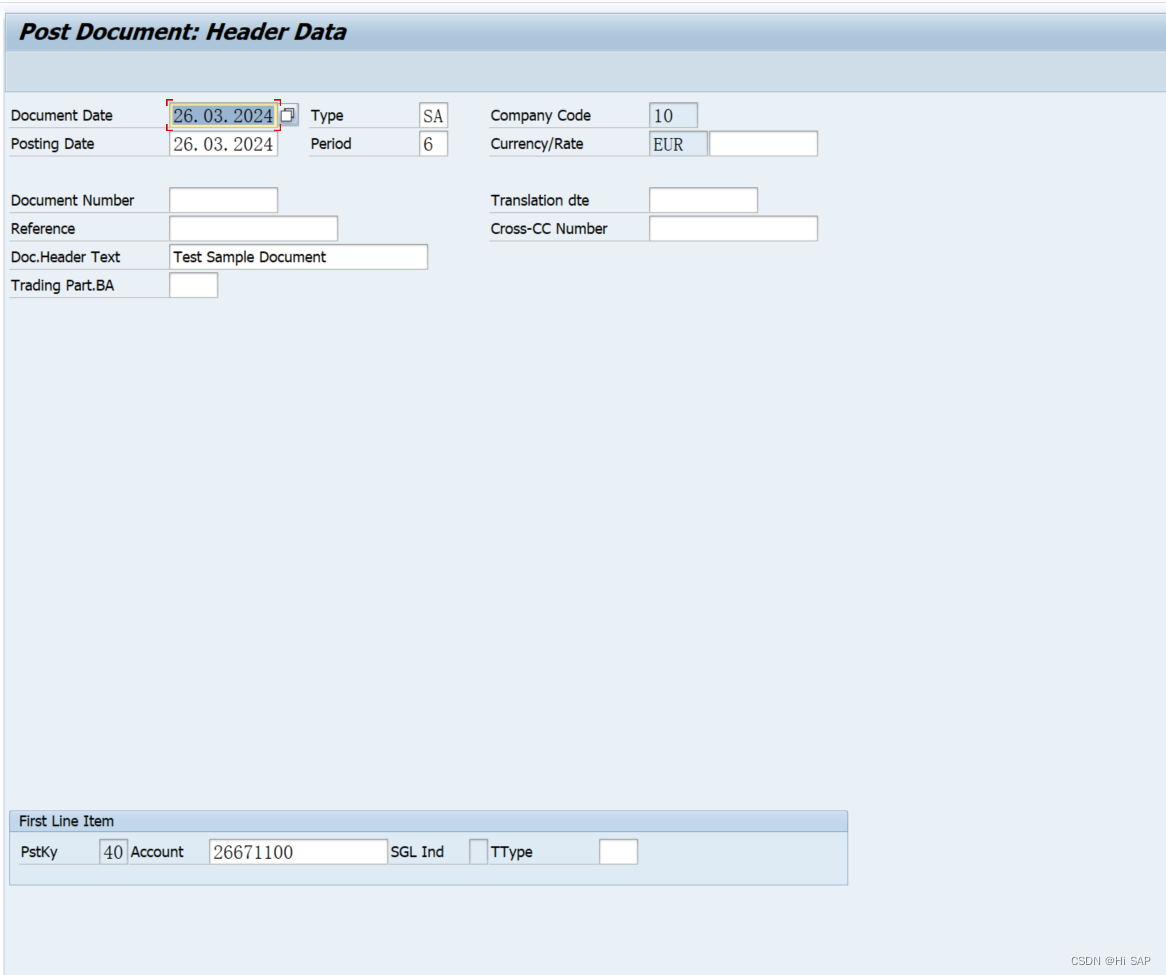Click the Document Number input field

222,199
